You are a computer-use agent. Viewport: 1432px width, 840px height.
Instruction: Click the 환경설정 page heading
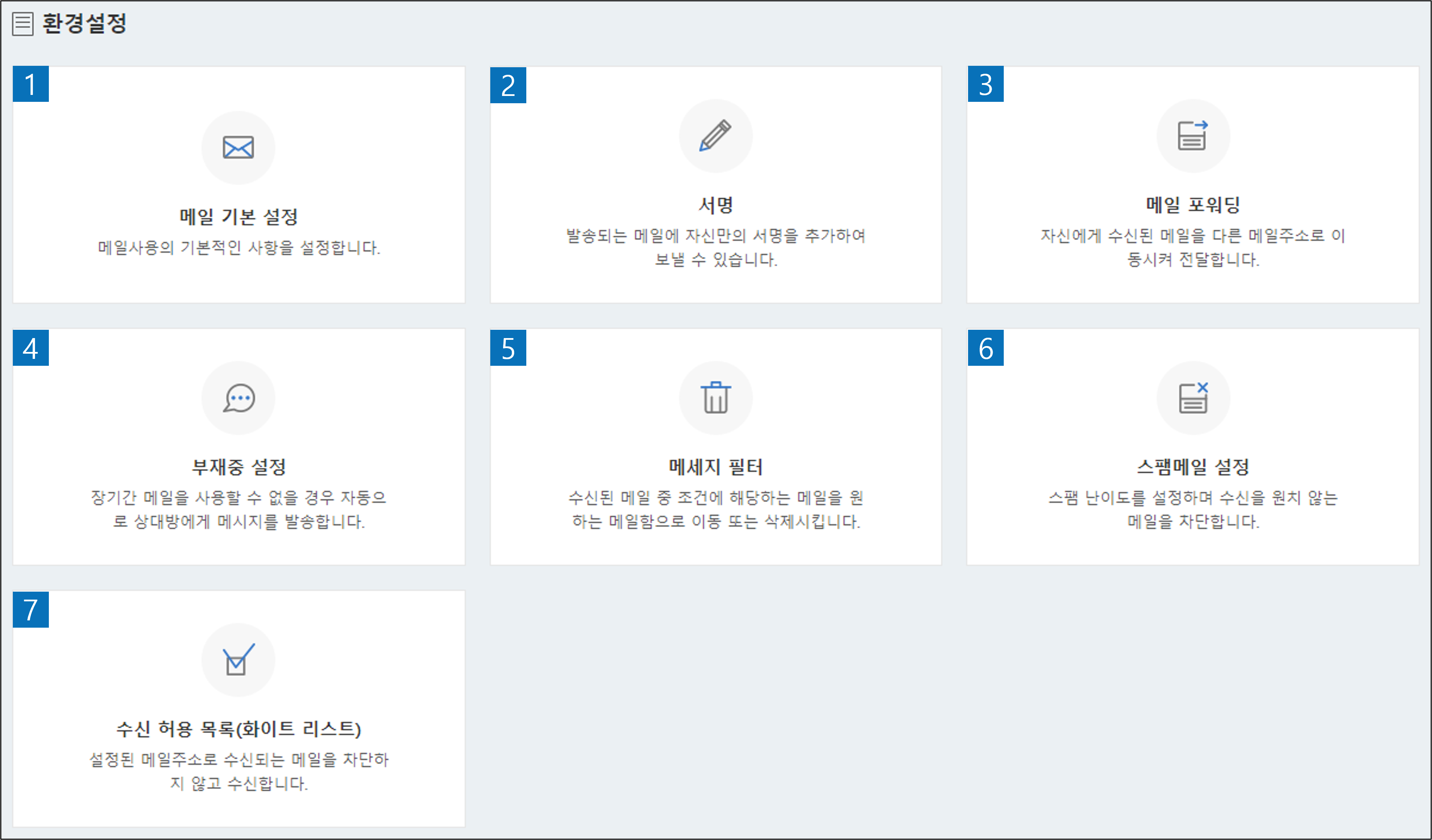(84, 23)
